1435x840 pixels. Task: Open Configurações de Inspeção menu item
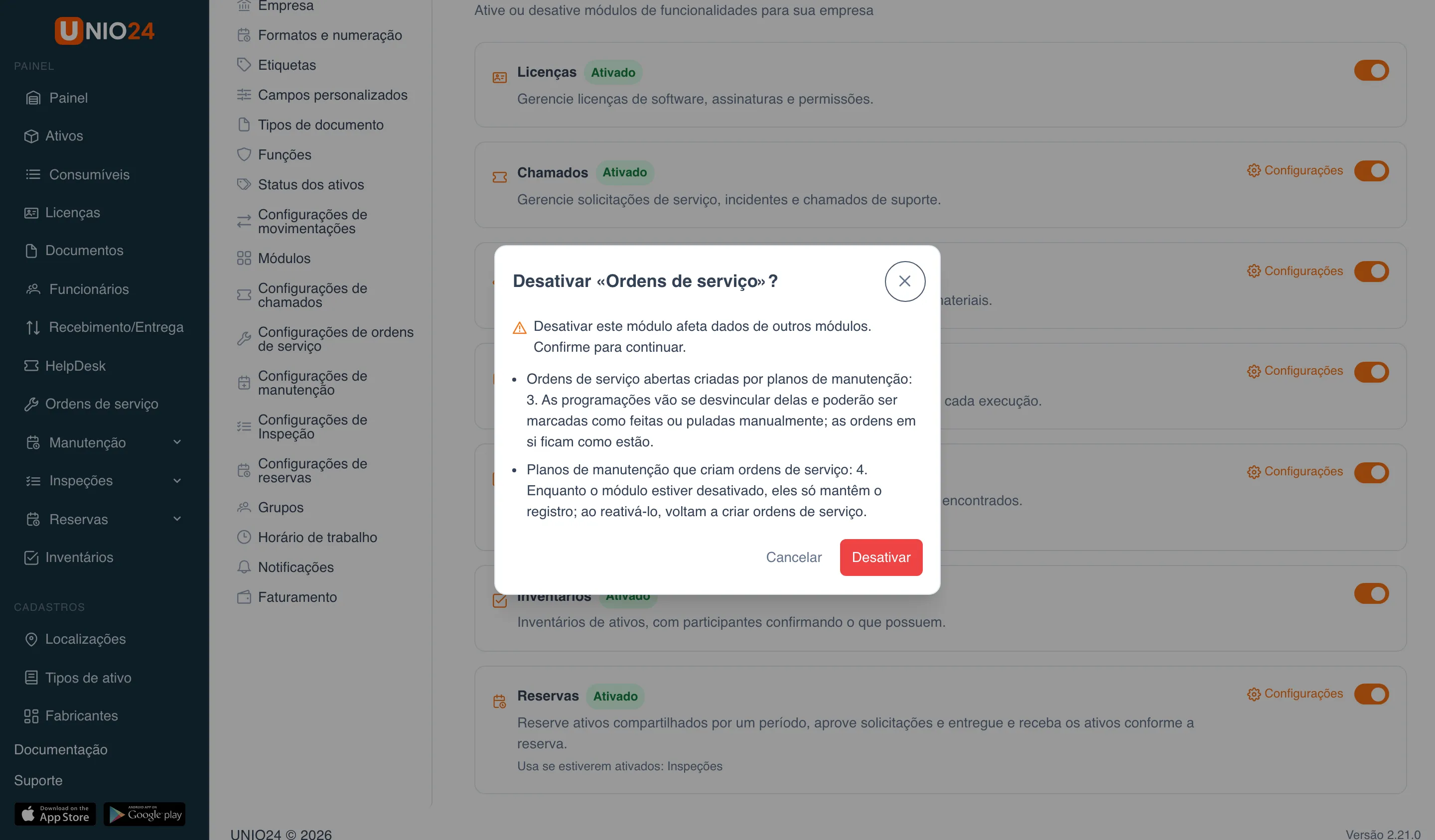[312, 426]
